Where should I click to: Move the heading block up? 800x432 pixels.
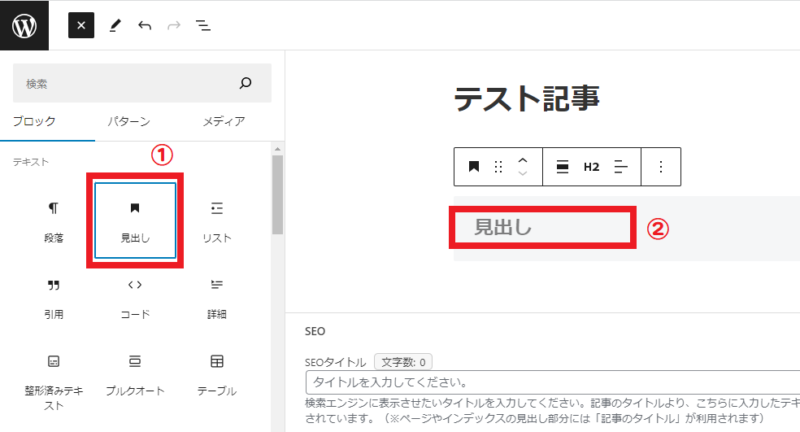[x=522, y=160]
